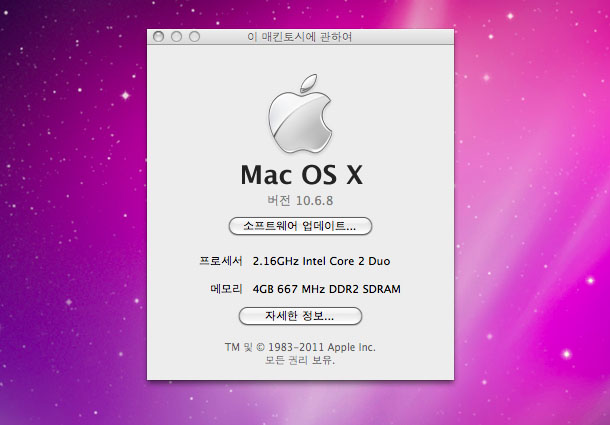Select the 프로세서 label
Screen dimensions: 610x425
click(221, 262)
